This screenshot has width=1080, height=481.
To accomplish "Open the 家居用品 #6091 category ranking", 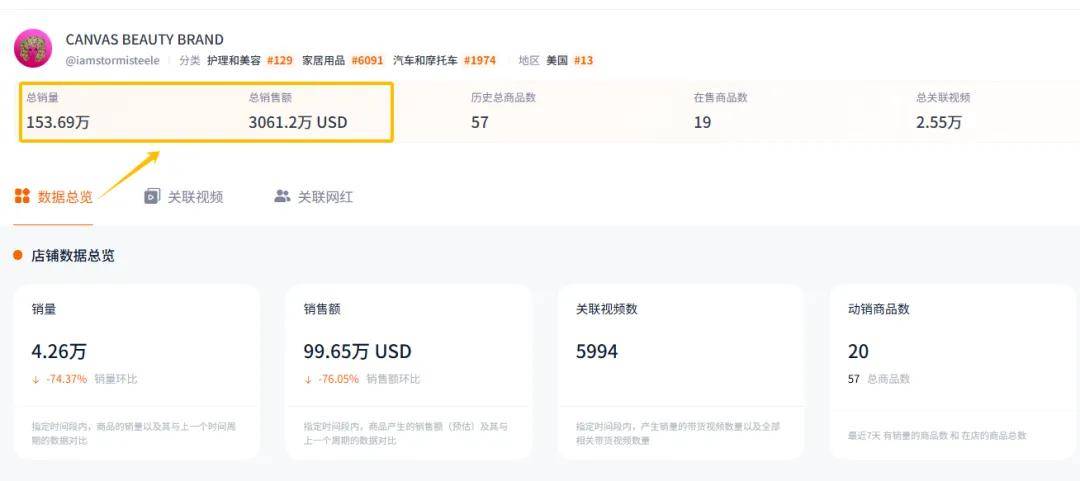I will [x=342, y=60].
